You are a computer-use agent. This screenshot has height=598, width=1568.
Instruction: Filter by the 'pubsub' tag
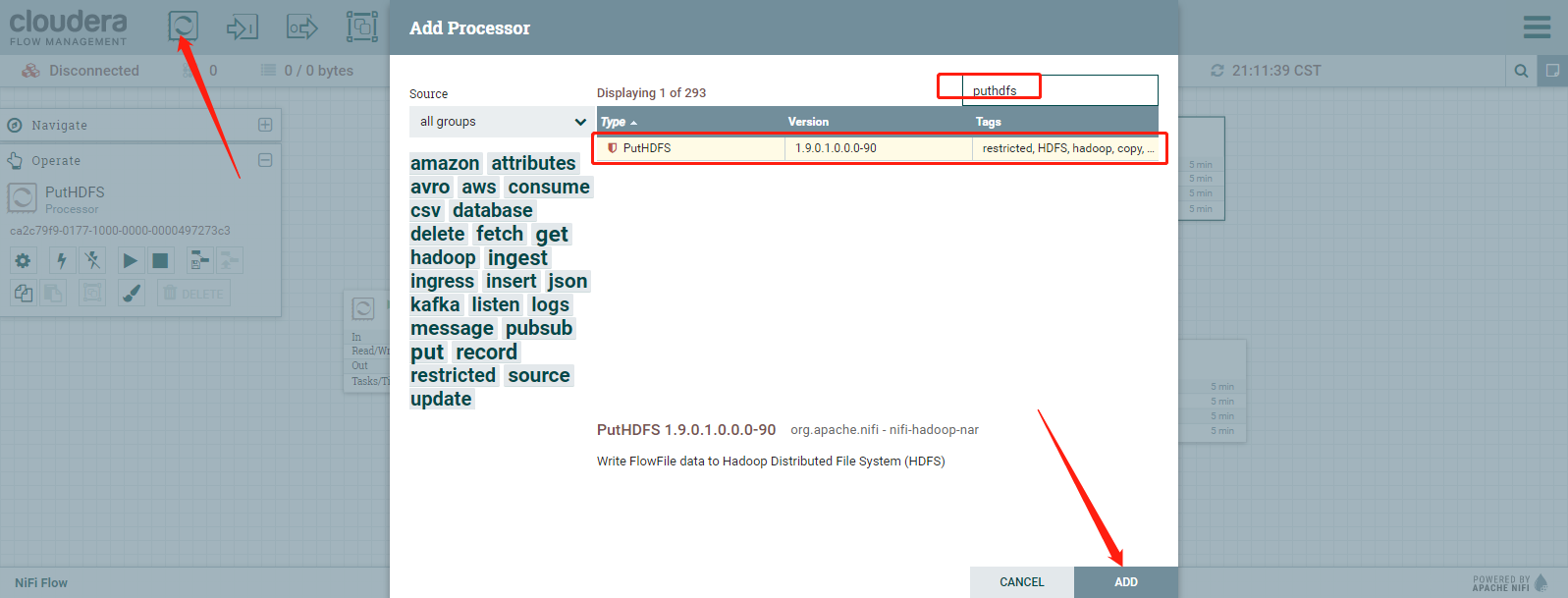(539, 328)
